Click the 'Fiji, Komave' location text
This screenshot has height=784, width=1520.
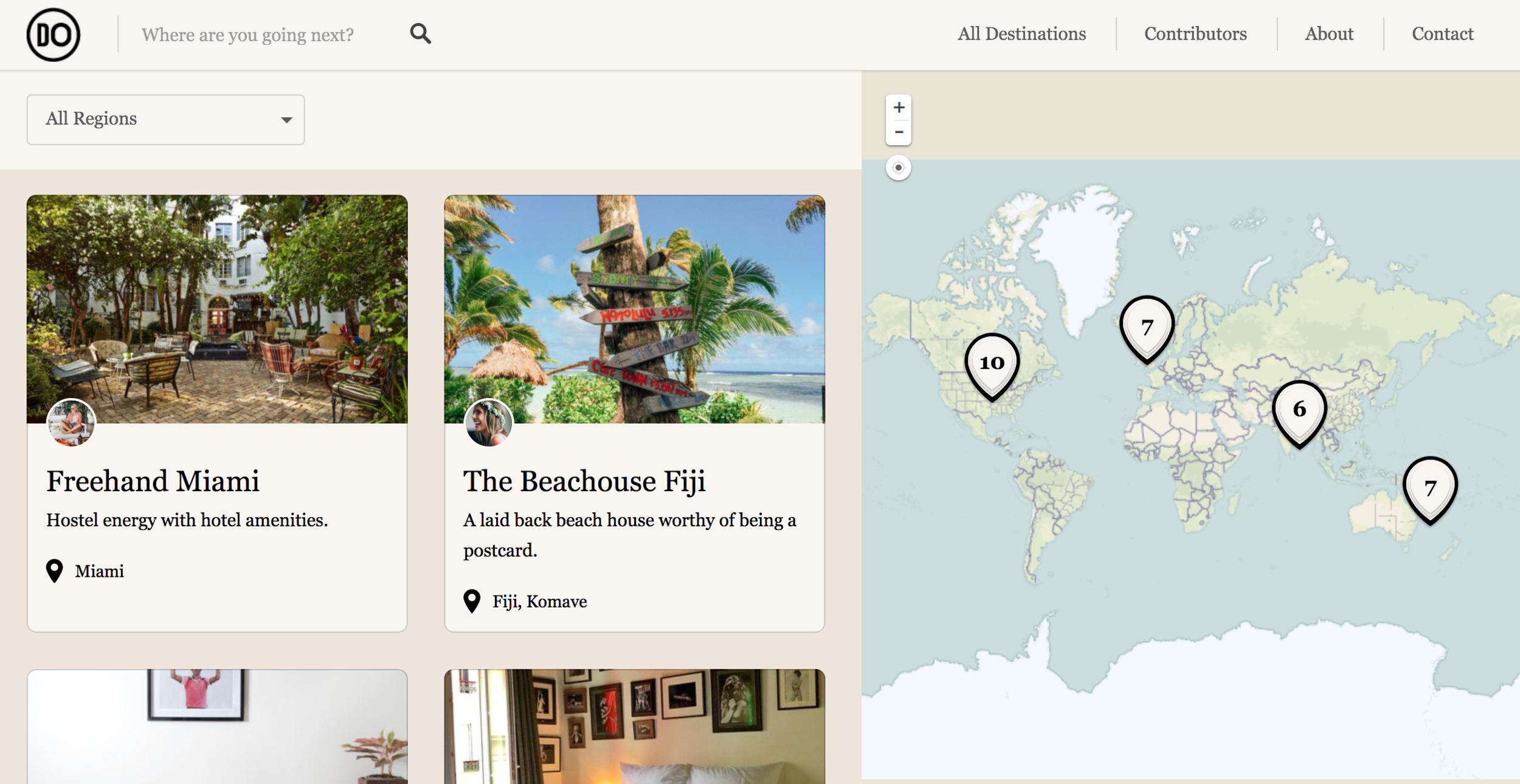tap(540, 602)
